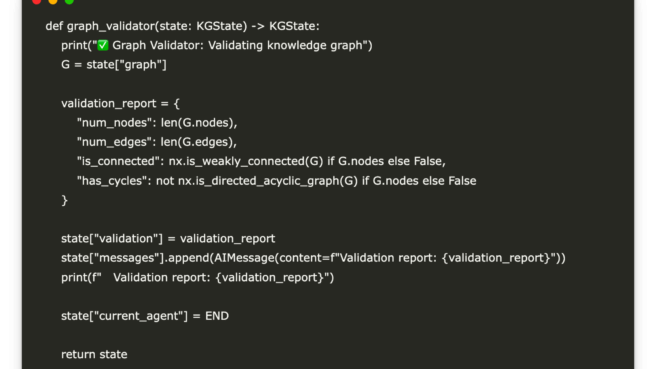Screen dimensions: 656x369
Task: Place cursor on graph_validator function name
Action: [110, 26]
